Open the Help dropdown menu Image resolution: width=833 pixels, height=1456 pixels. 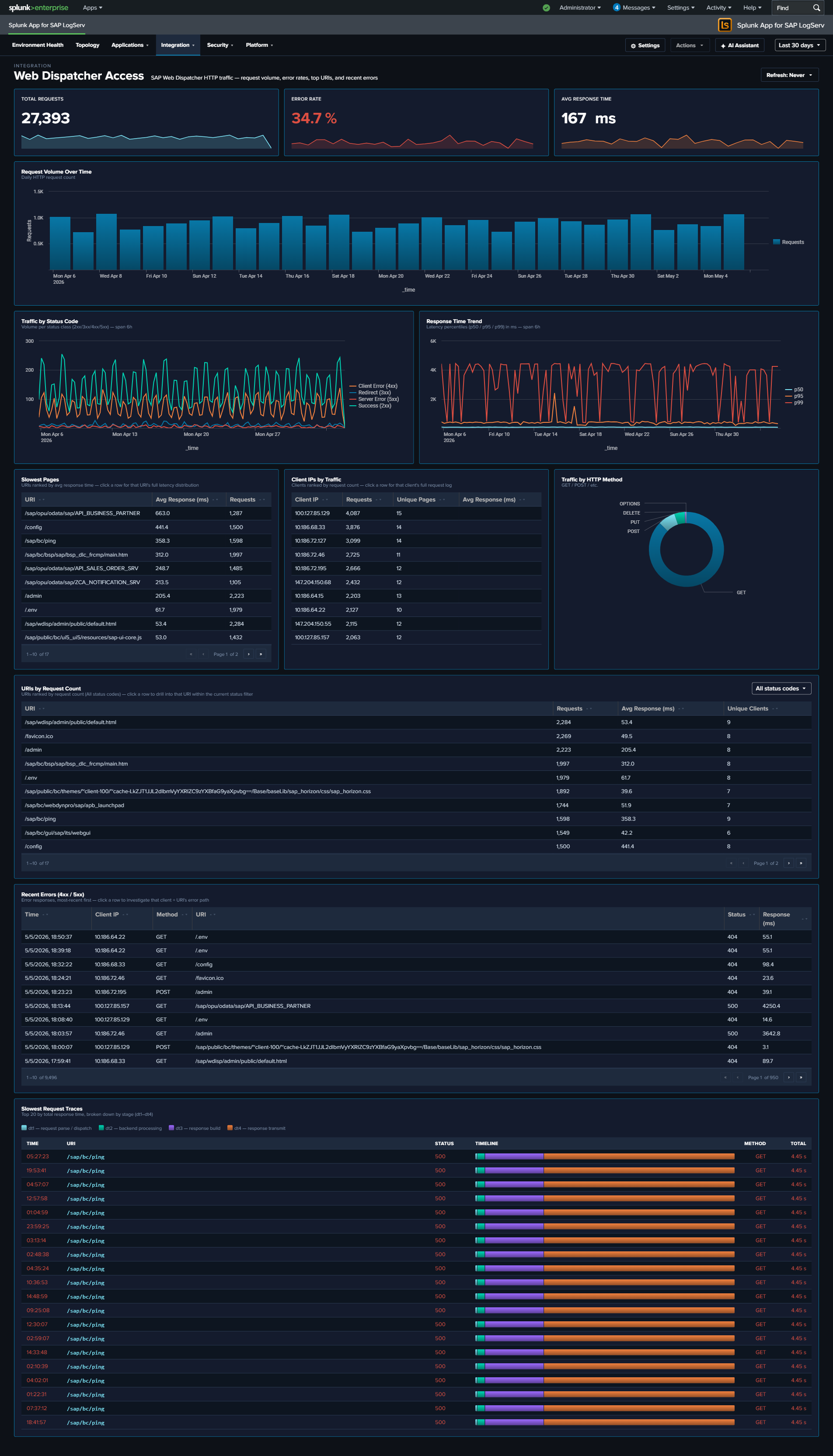(752, 7)
